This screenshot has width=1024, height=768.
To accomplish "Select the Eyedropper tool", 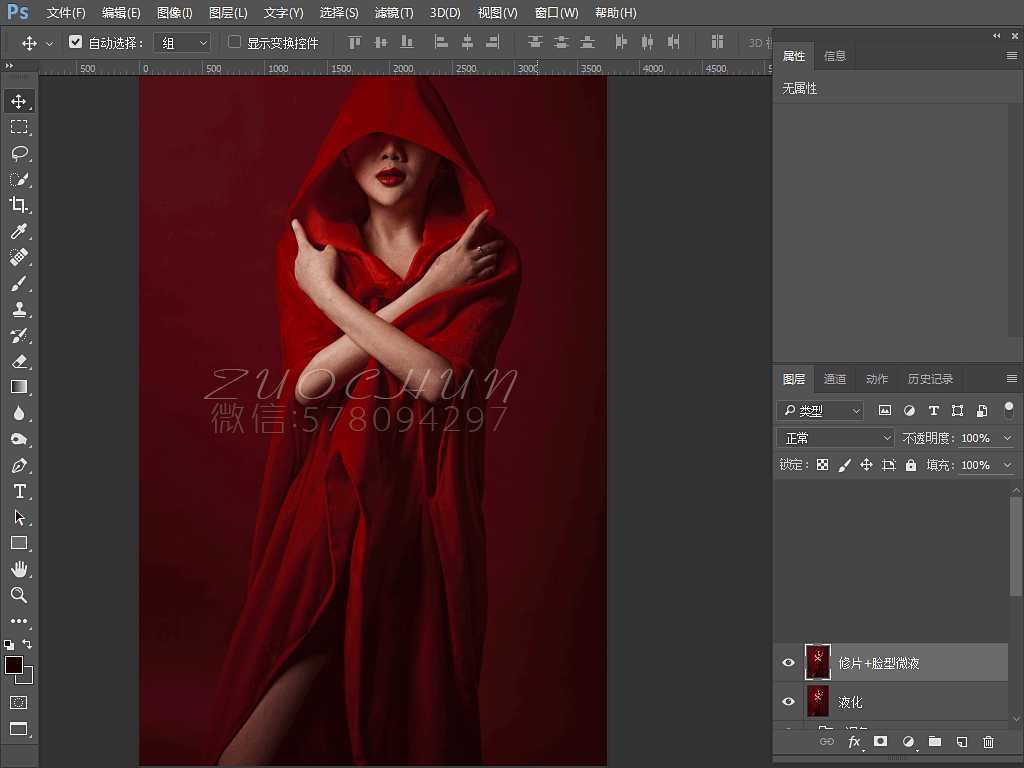I will click(x=20, y=231).
